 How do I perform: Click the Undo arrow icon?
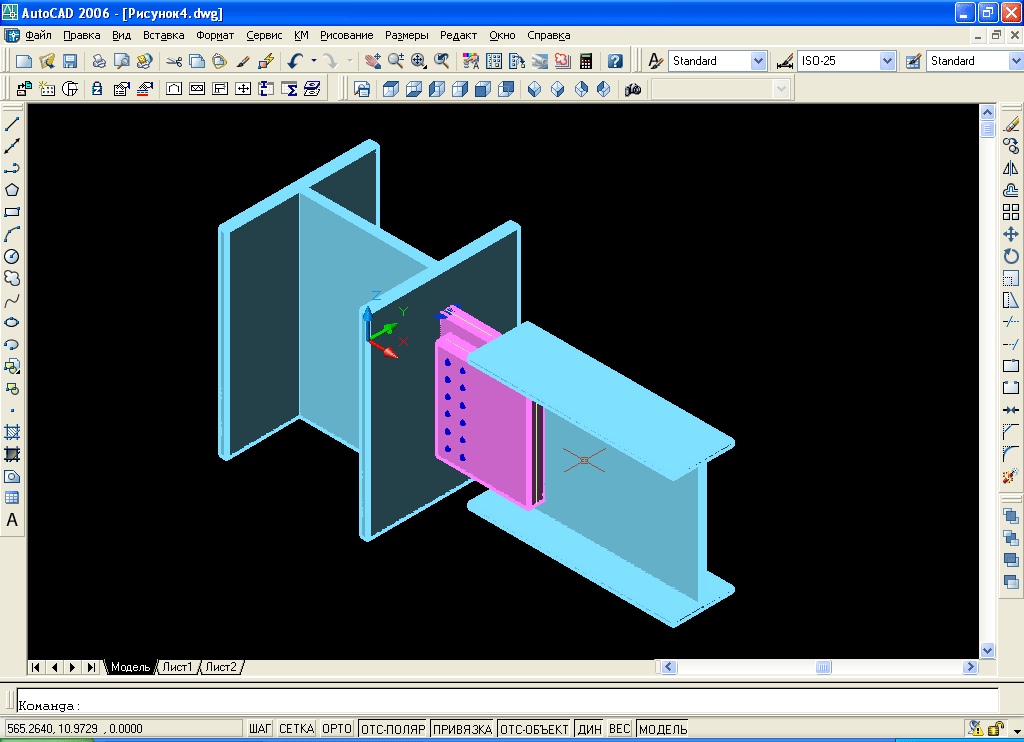click(295, 61)
